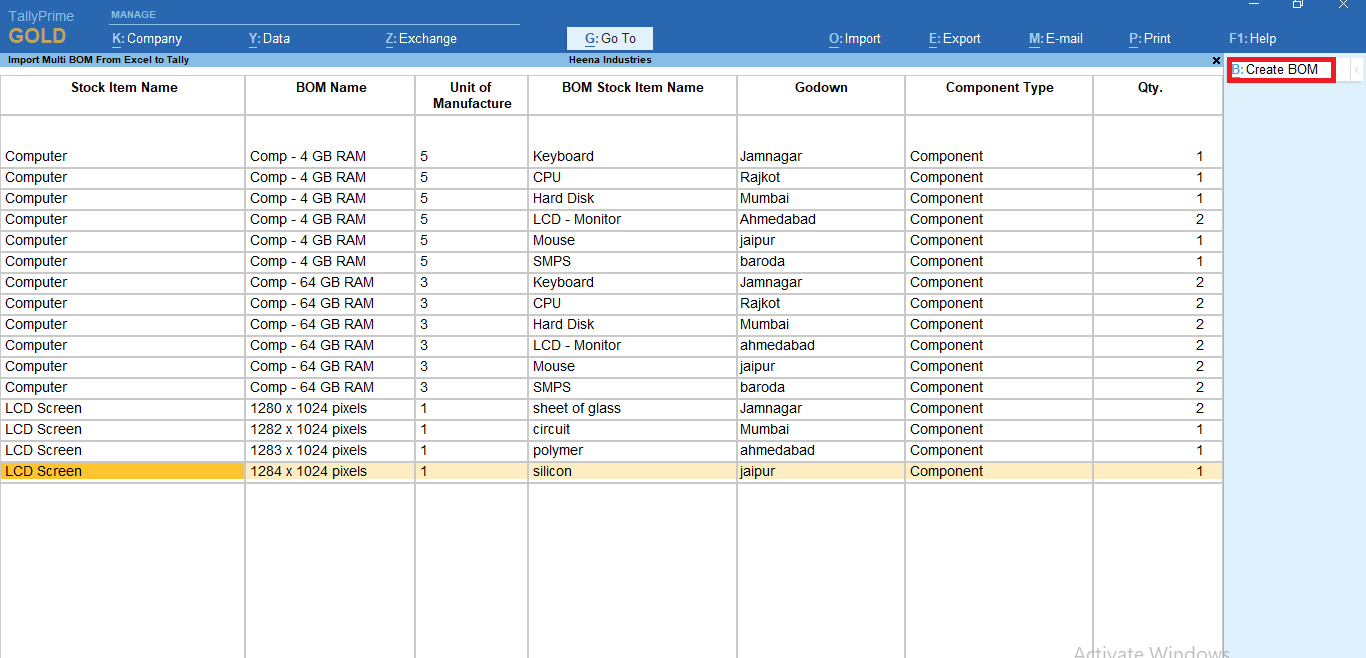Click the B: Create BOM button
1366x658 pixels.
pos(1280,69)
